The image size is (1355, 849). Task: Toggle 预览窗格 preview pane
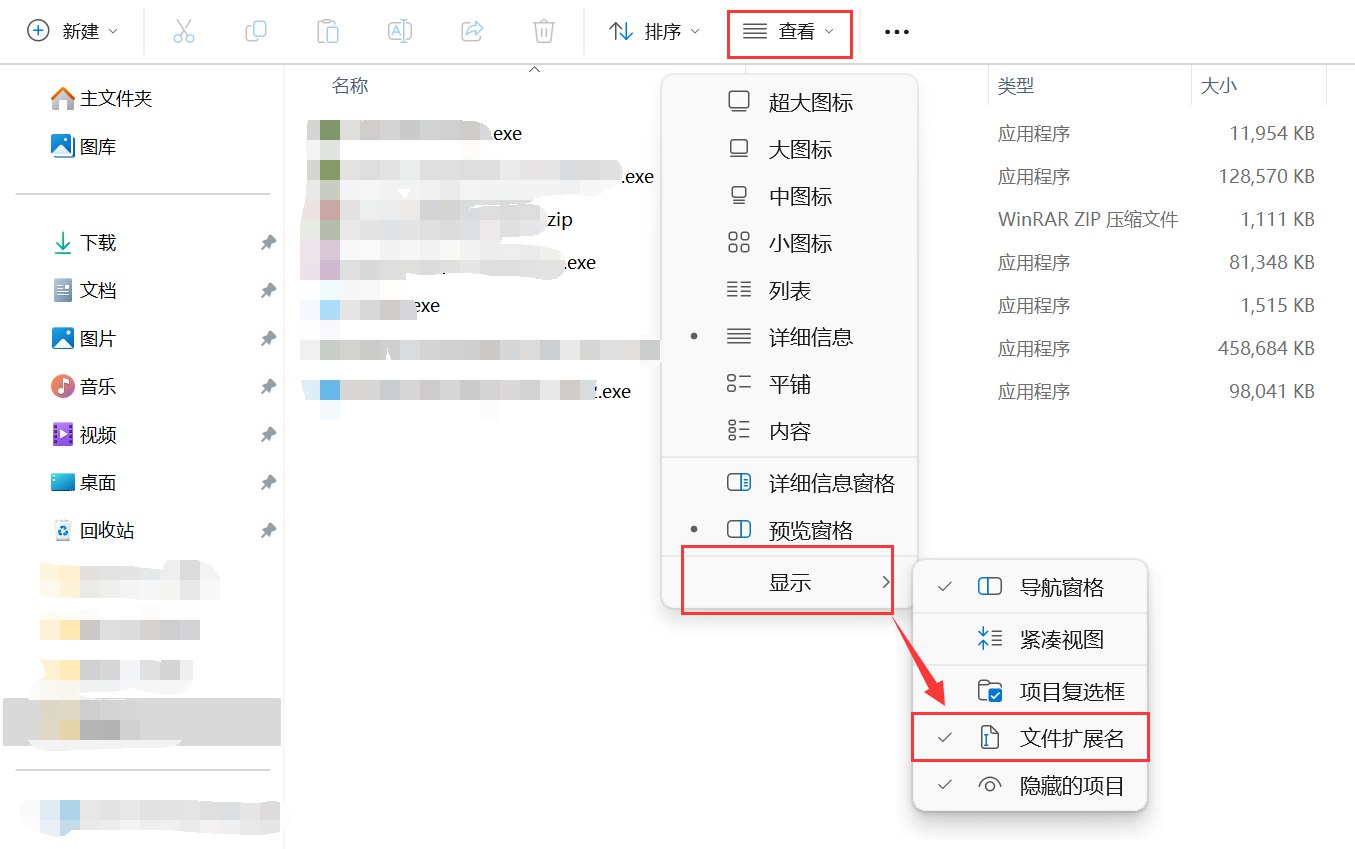pos(789,530)
